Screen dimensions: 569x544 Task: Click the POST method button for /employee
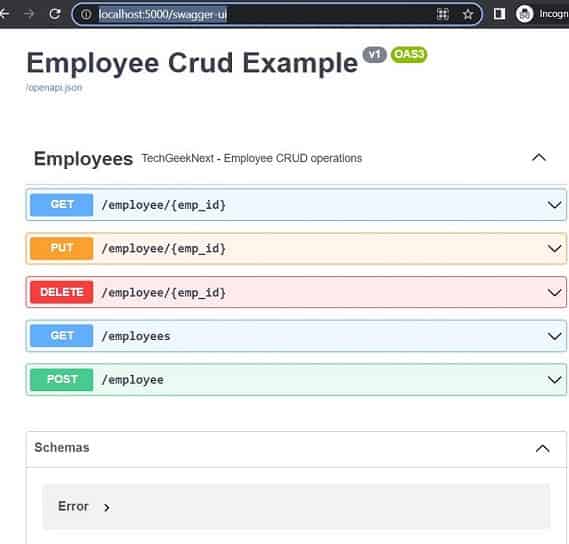(x=62, y=380)
